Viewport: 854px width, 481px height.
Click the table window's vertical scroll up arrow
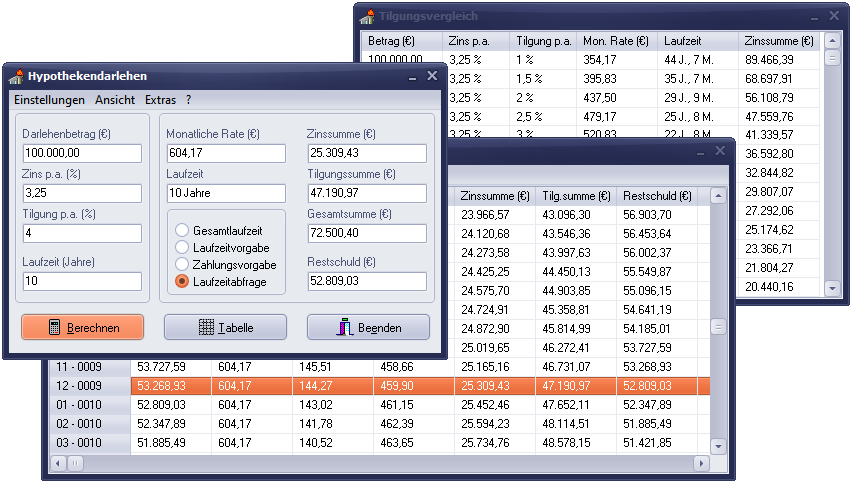pyautogui.click(x=718, y=196)
